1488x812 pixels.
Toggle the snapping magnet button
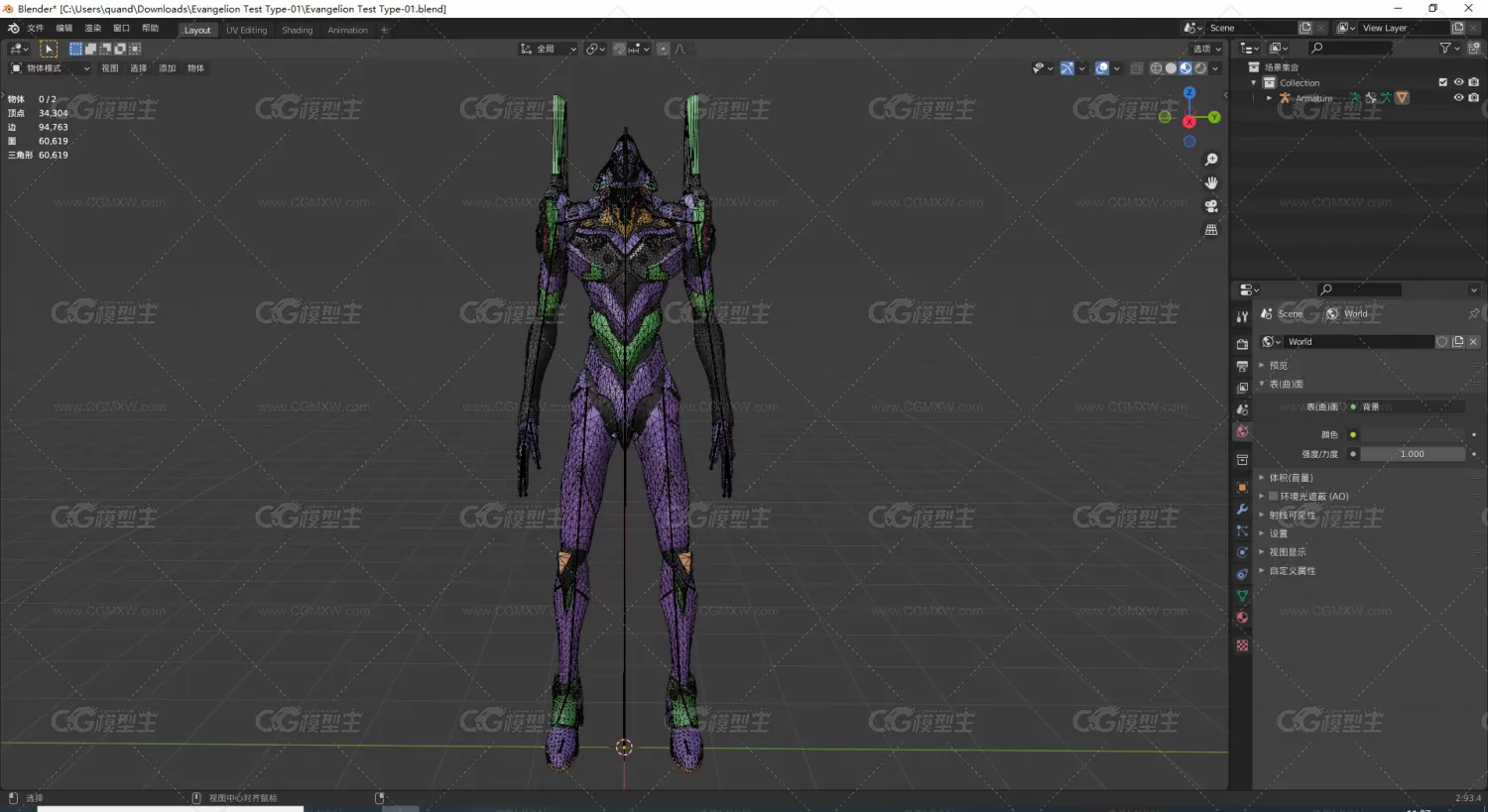[619, 49]
